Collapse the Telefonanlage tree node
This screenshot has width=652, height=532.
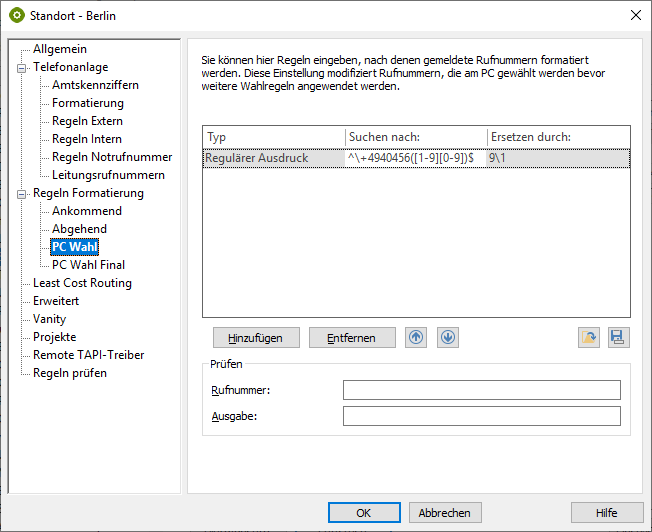point(20,67)
